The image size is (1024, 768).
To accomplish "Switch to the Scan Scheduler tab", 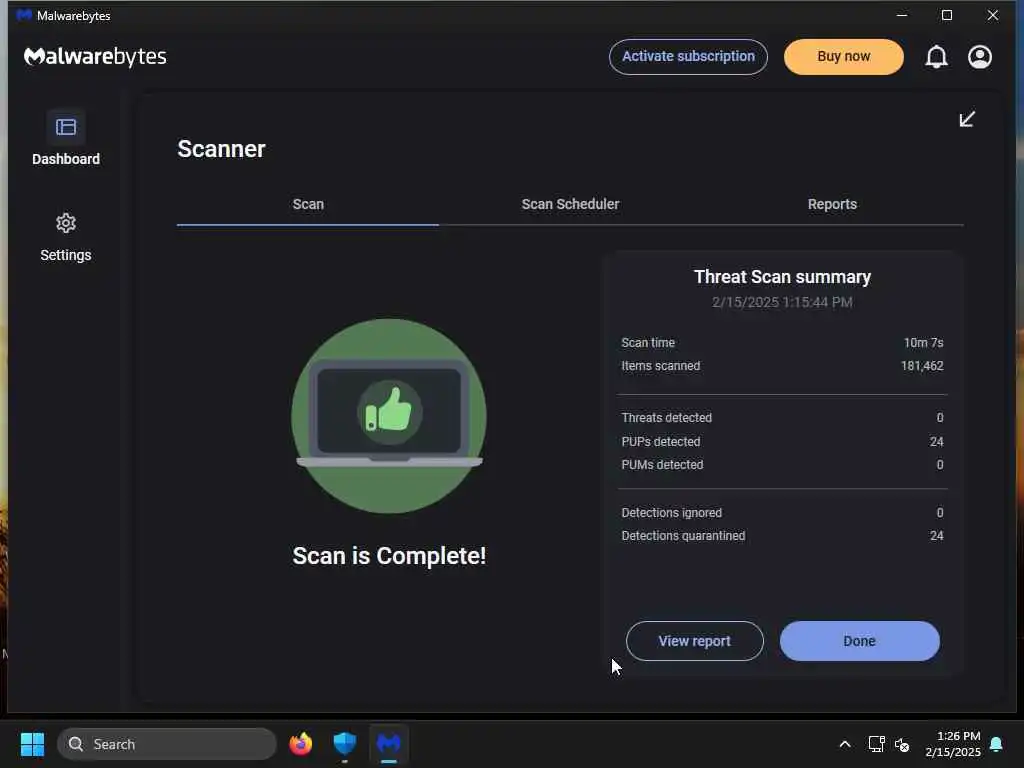I will click(570, 204).
